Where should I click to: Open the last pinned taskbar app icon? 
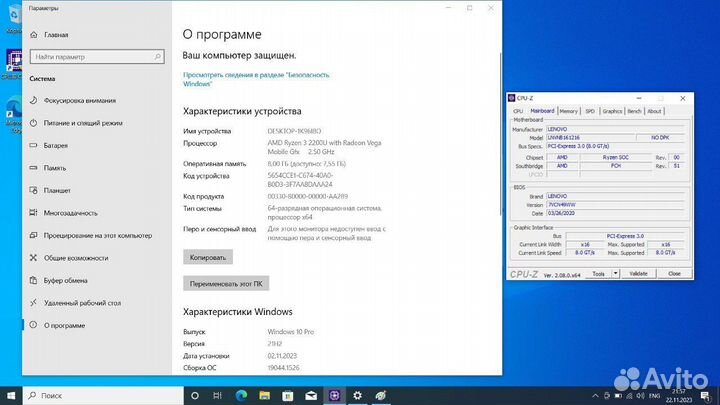pyautogui.click(x=381, y=395)
